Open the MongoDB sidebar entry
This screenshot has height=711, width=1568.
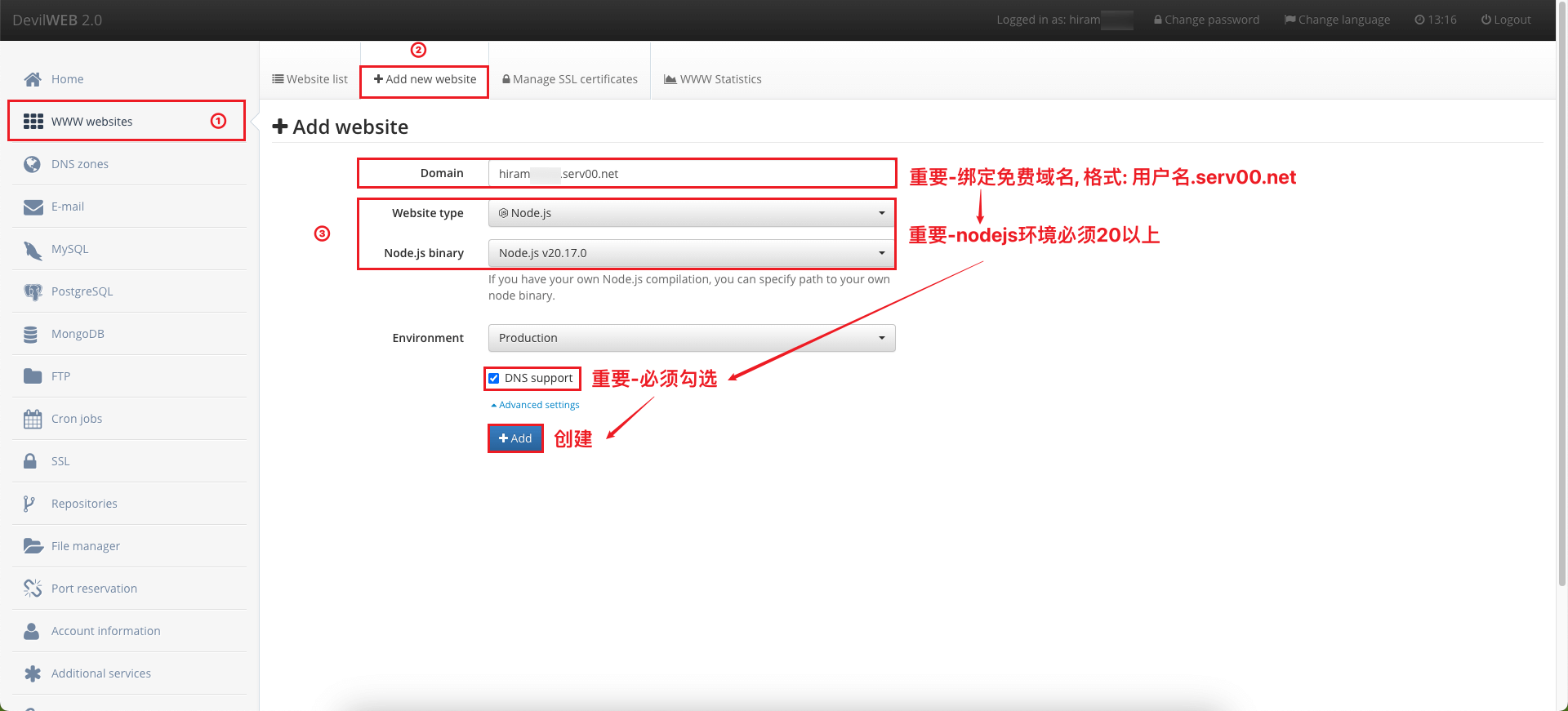pos(130,334)
